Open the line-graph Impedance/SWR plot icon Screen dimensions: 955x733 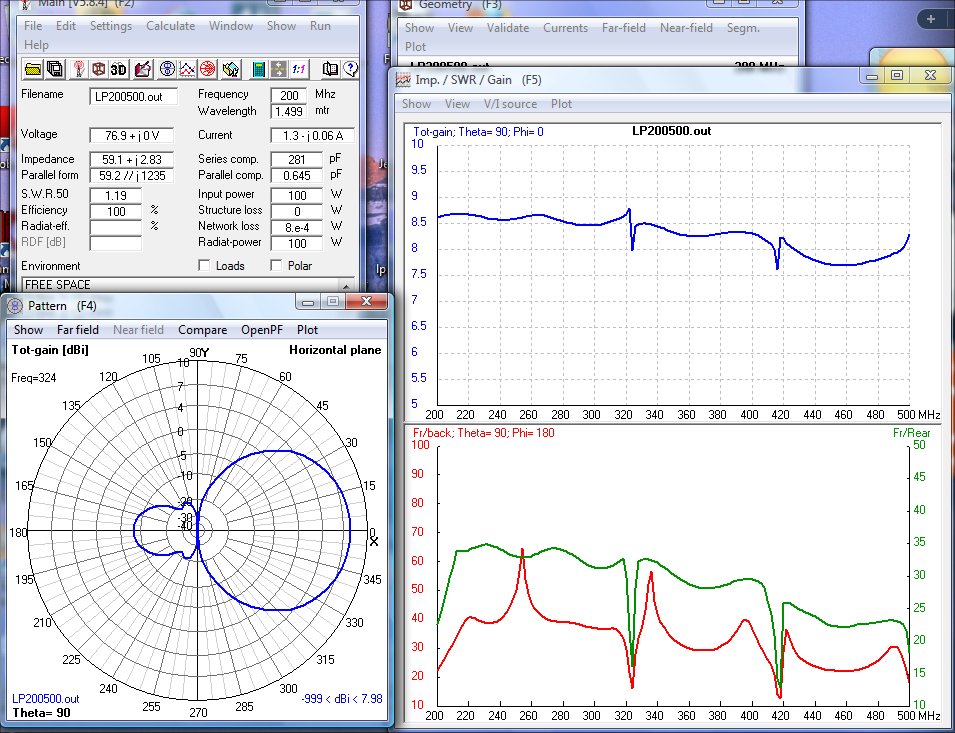click(187, 69)
